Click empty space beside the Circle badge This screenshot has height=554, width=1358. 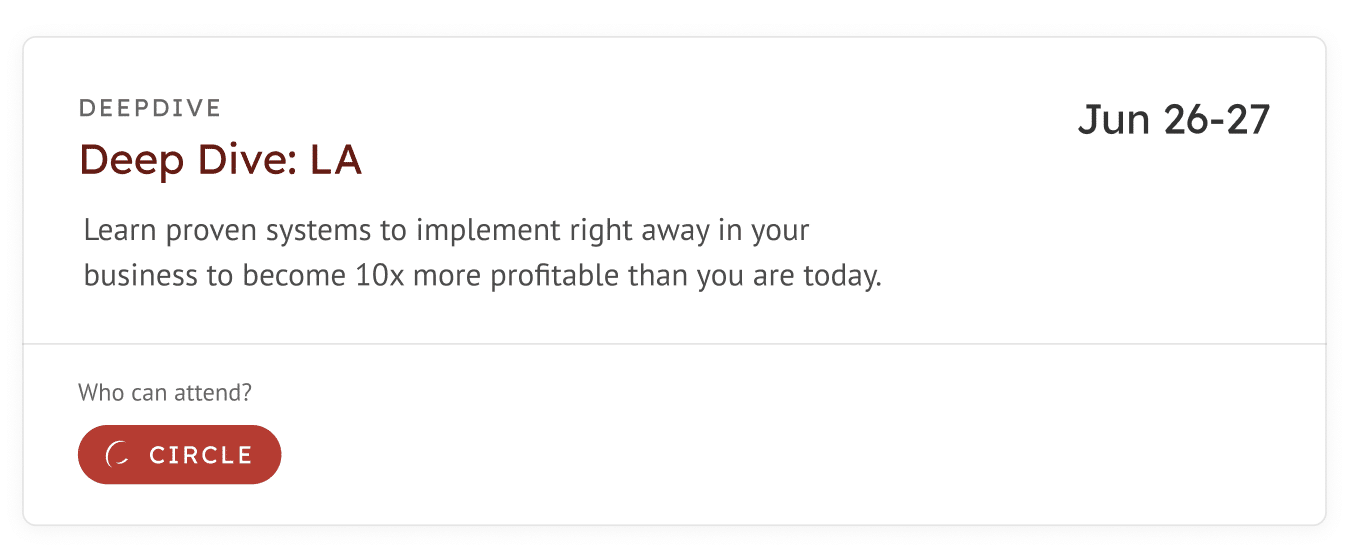[700, 455]
